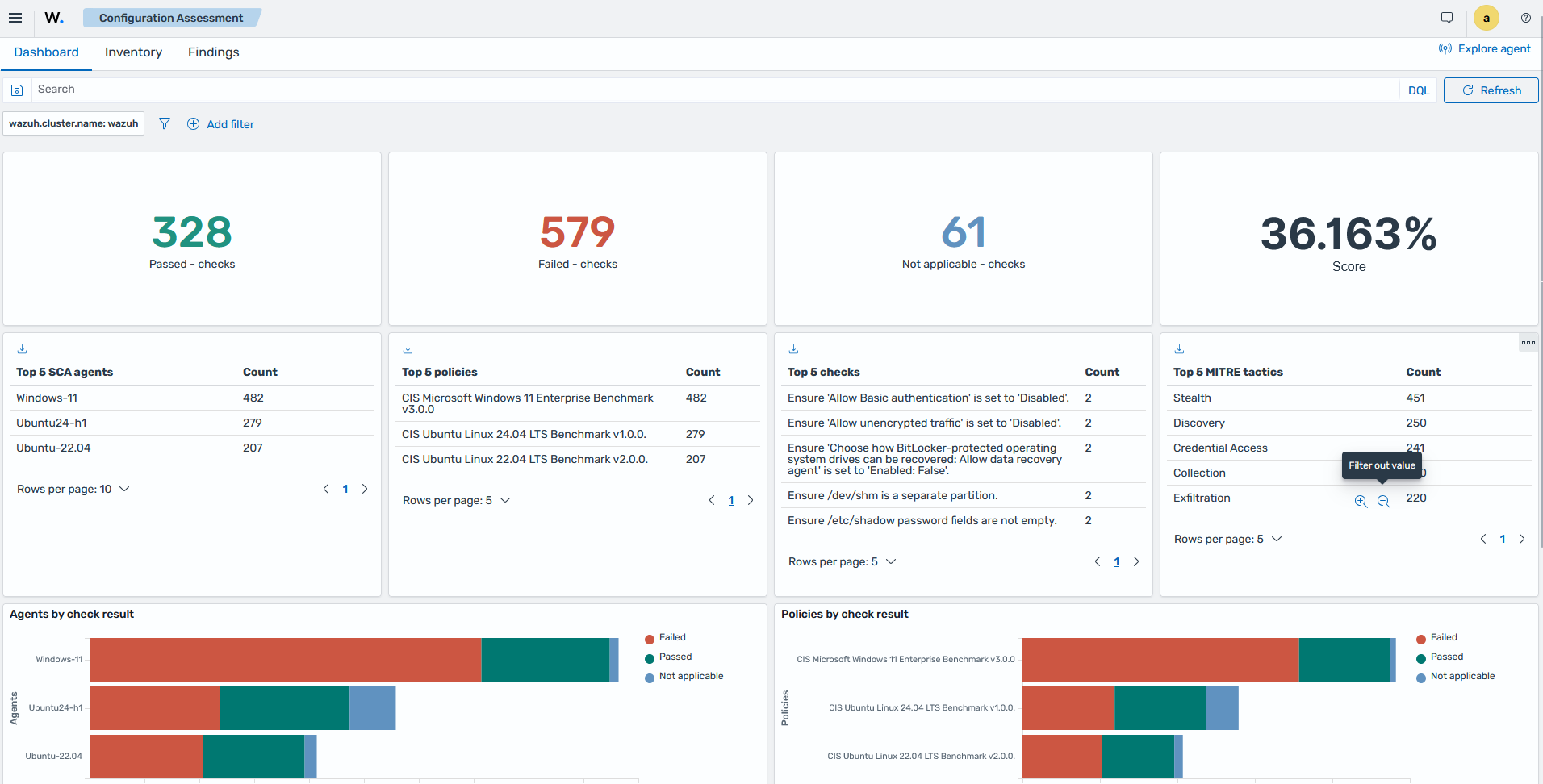Screen dimensions: 1543x784
Task: Filter out Exfiltration value (minus magnifier)
Action: [x=1383, y=501]
